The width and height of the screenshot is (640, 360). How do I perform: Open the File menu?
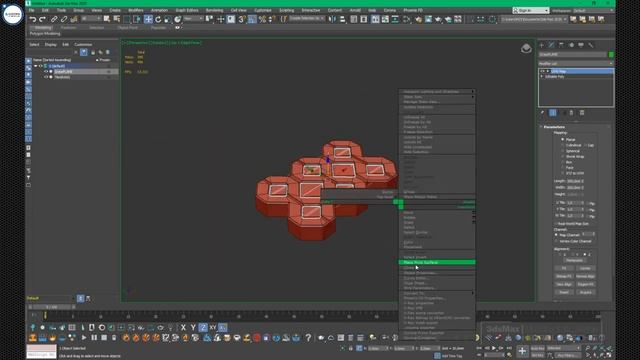click(31, 10)
